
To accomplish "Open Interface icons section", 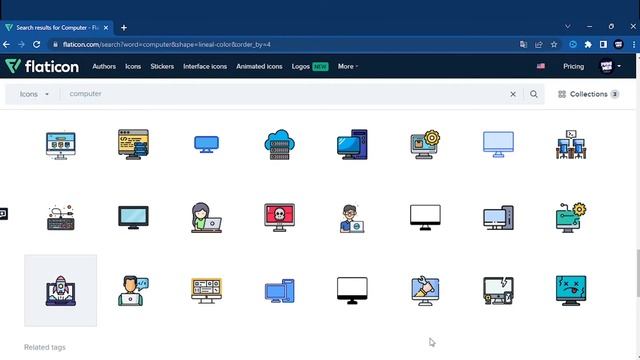I will click(x=205, y=66).
